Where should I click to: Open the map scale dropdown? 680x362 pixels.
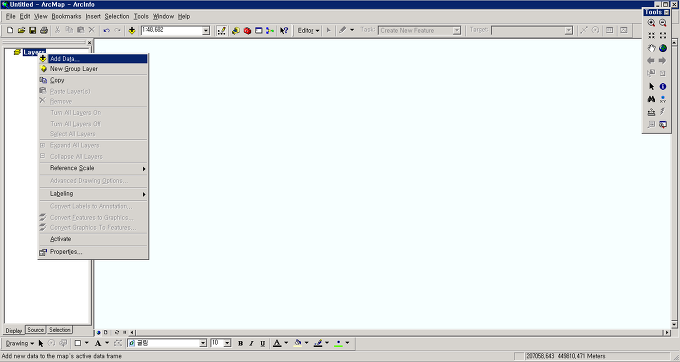coord(206,30)
